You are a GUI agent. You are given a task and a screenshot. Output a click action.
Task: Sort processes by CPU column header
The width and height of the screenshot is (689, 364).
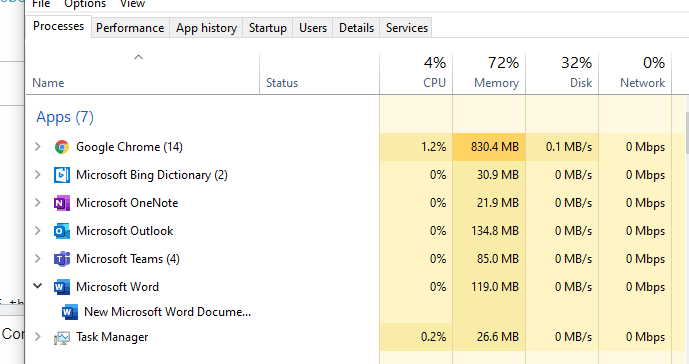(x=416, y=73)
